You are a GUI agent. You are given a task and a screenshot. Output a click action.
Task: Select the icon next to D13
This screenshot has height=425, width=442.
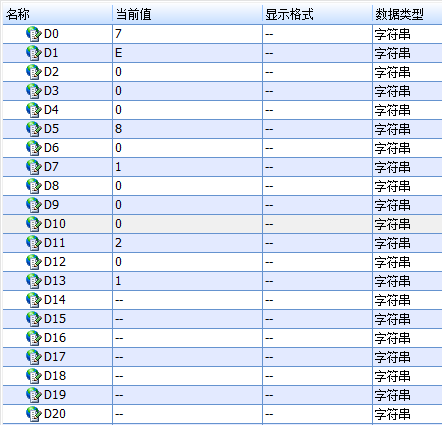pos(34,281)
